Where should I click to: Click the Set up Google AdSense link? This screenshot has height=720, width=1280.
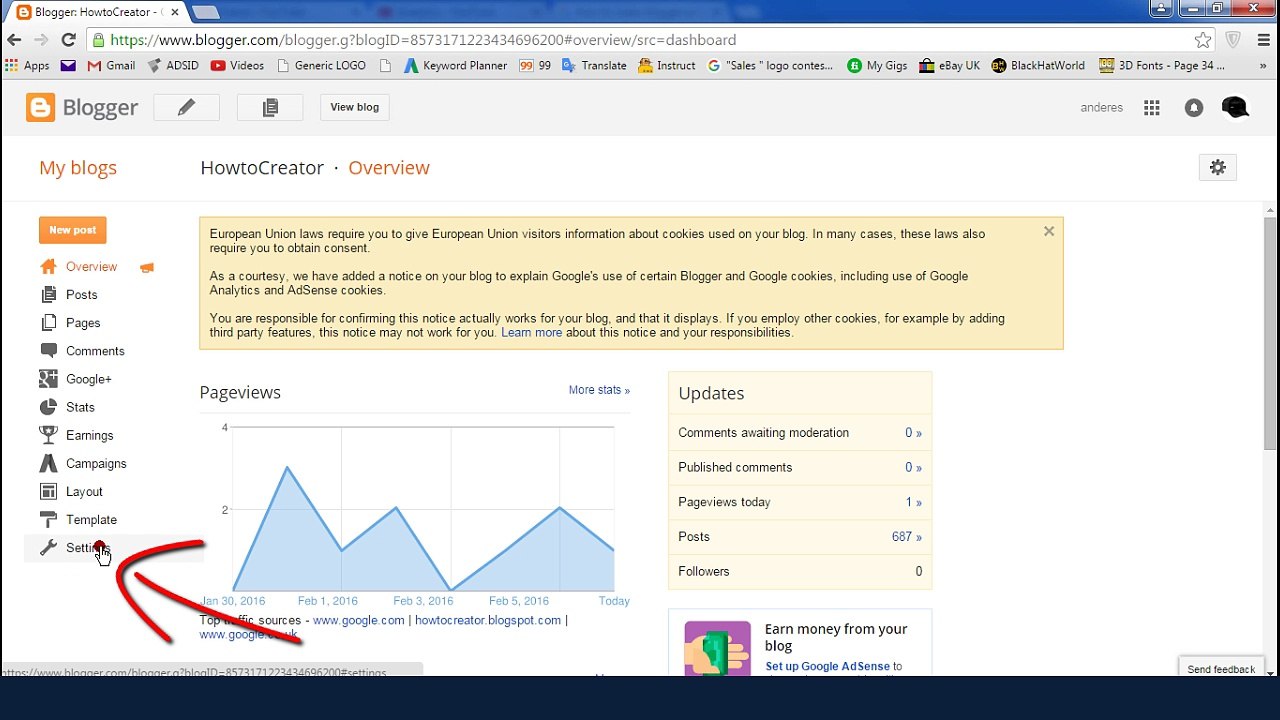(x=827, y=667)
